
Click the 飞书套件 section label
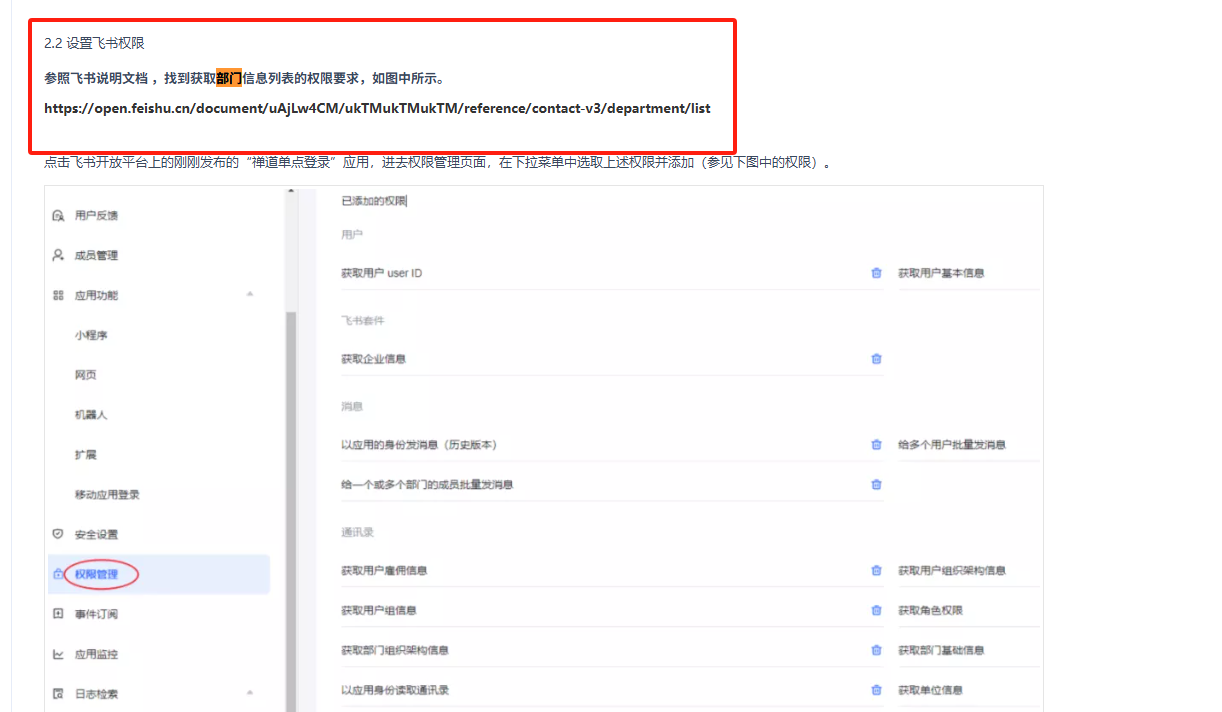(363, 321)
